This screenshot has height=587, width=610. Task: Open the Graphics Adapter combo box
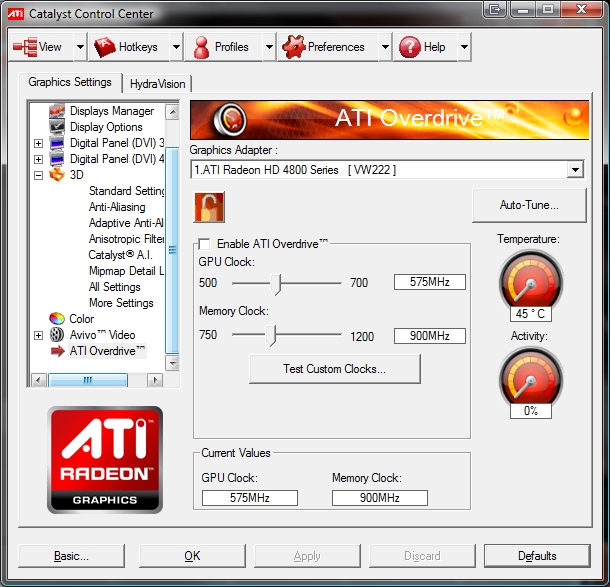[387, 170]
